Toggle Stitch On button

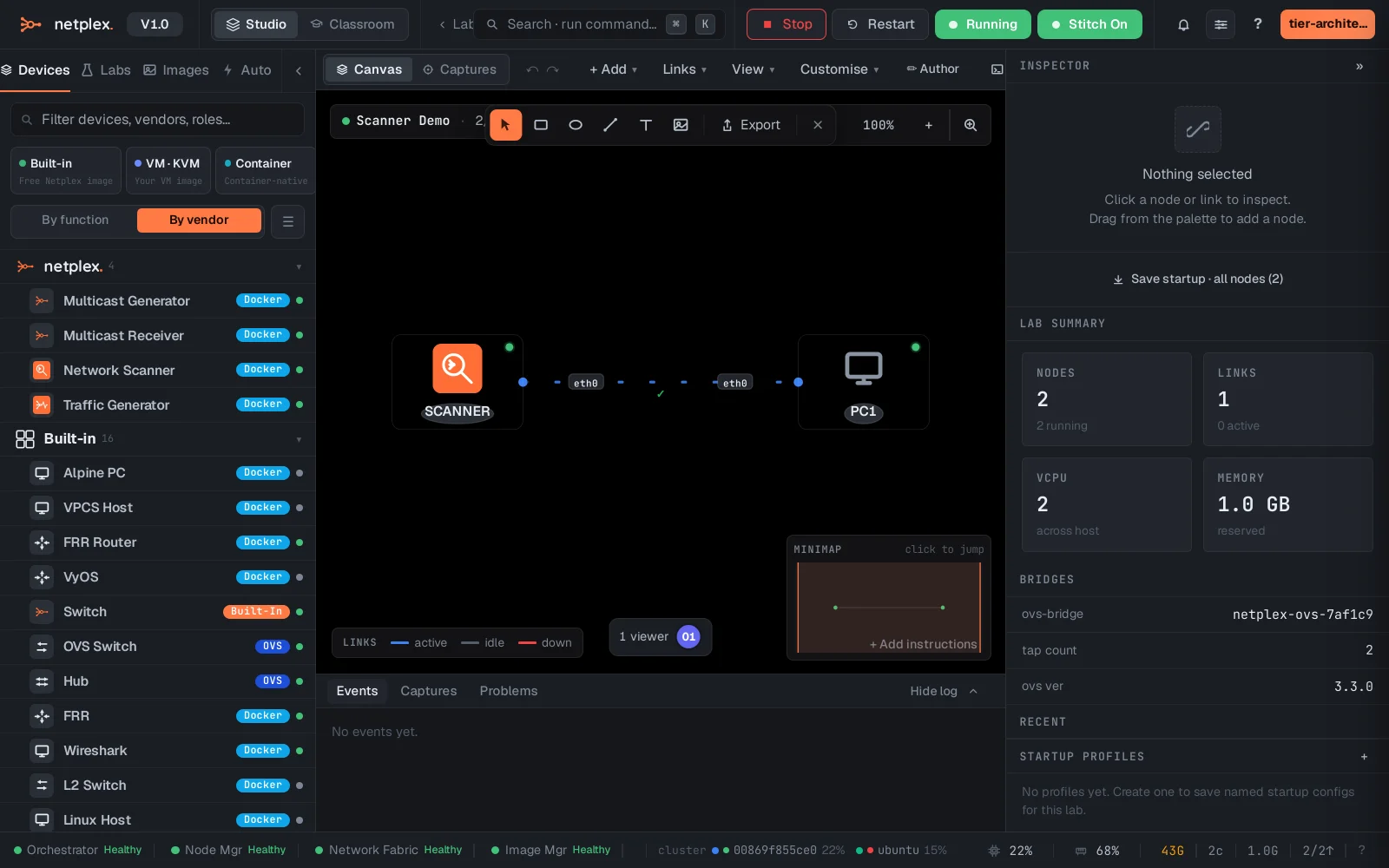(x=1089, y=24)
